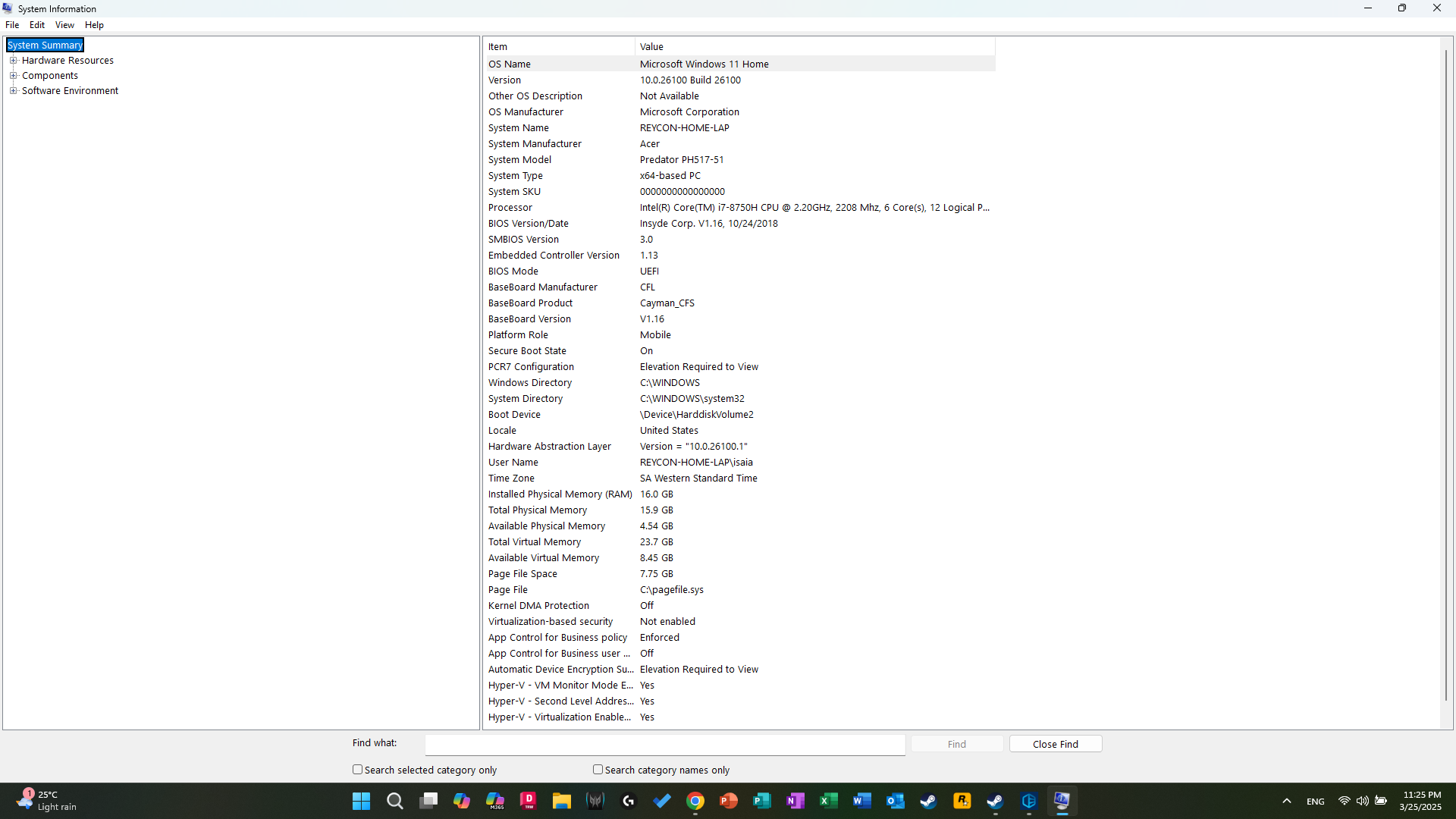The height and width of the screenshot is (819, 1456).
Task: Open taskbar Search
Action: tap(394, 801)
